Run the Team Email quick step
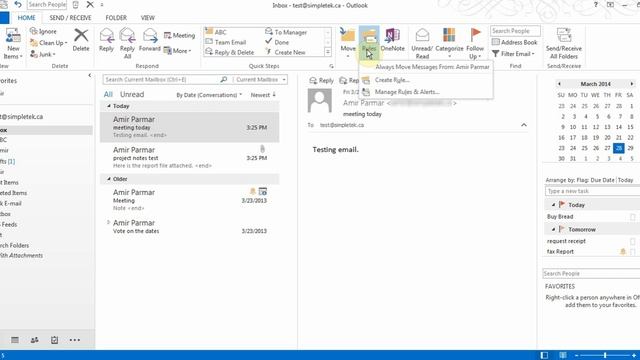This screenshot has width=640, height=360. [x=225, y=42]
